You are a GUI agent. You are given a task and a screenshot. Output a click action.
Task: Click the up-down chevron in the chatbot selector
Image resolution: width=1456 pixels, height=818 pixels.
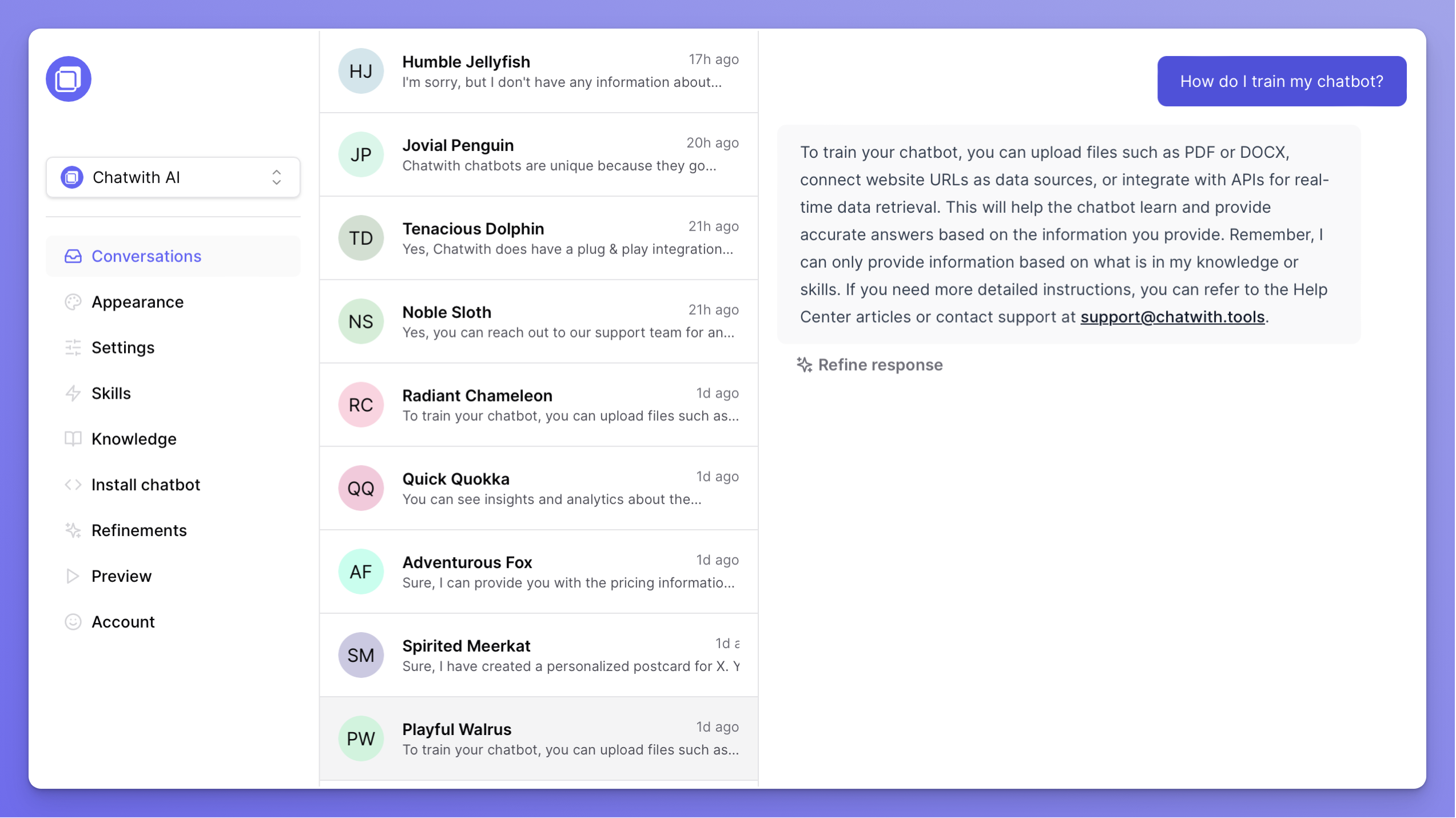click(277, 177)
